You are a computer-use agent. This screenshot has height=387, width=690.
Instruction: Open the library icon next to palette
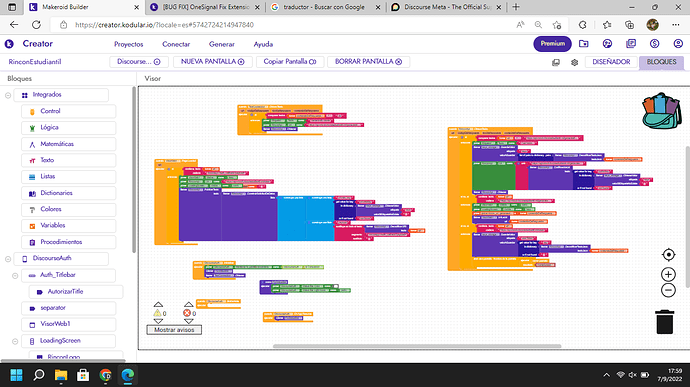pos(631,44)
